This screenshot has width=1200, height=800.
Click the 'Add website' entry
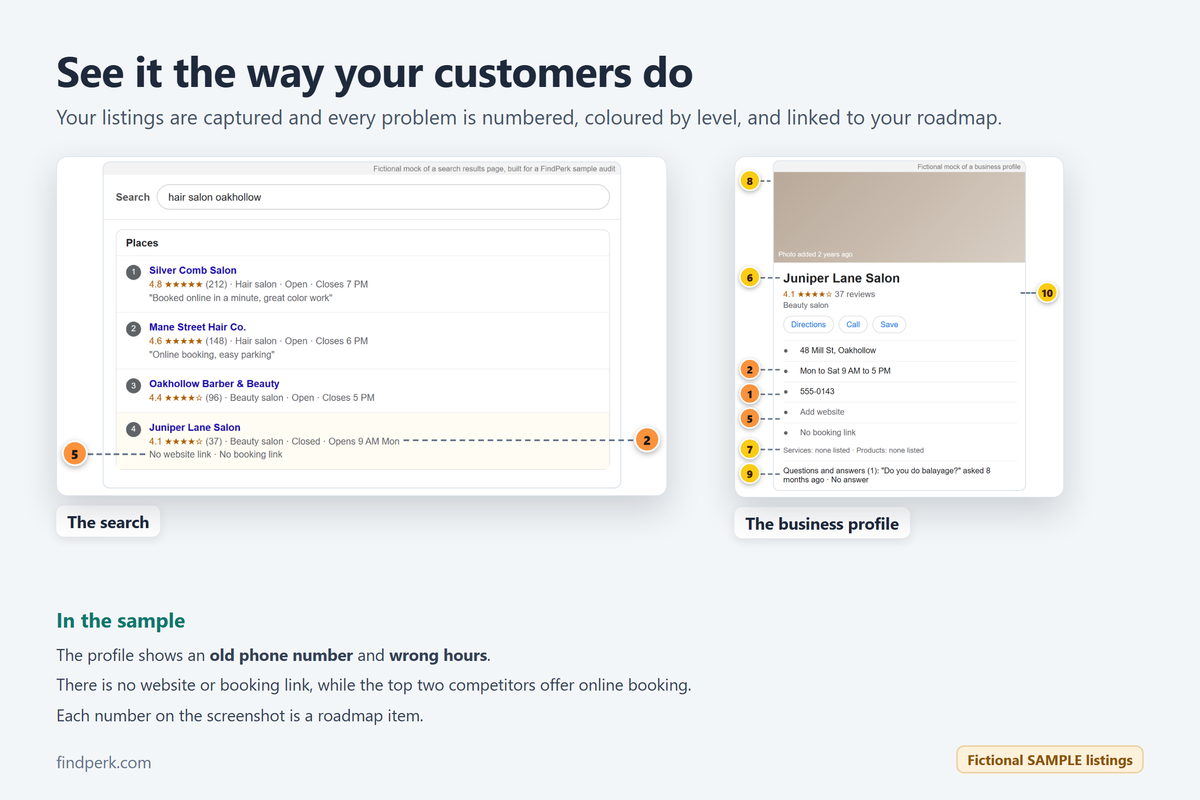pos(822,412)
